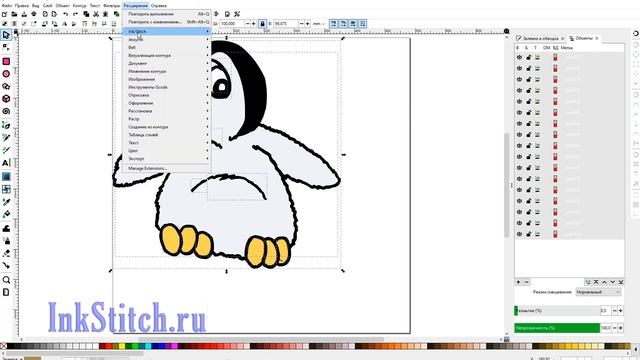
Task: Click the New document icon
Action: [x=4, y=14]
